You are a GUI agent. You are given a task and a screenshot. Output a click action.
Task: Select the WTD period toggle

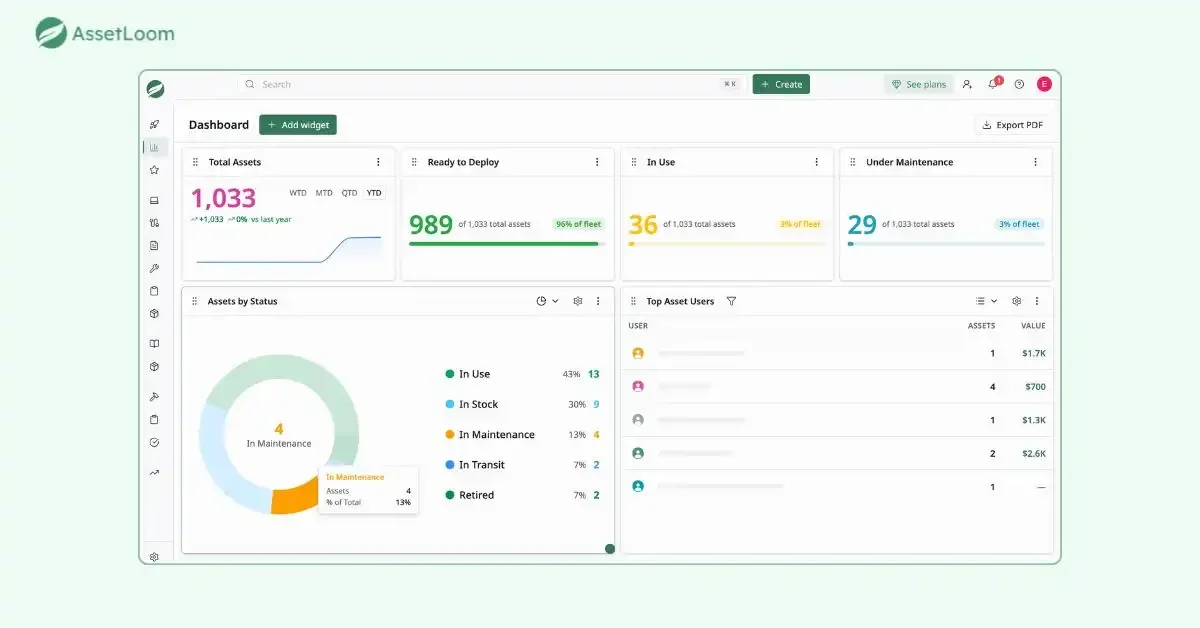[x=298, y=193]
